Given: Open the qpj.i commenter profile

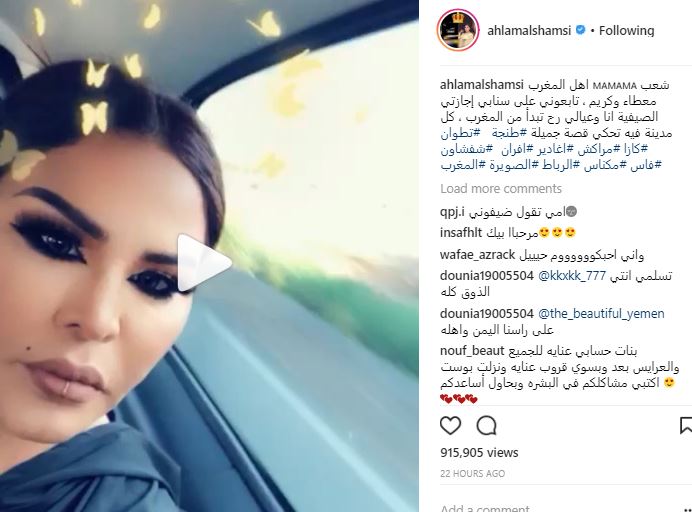Looking at the screenshot, I should [x=452, y=213].
